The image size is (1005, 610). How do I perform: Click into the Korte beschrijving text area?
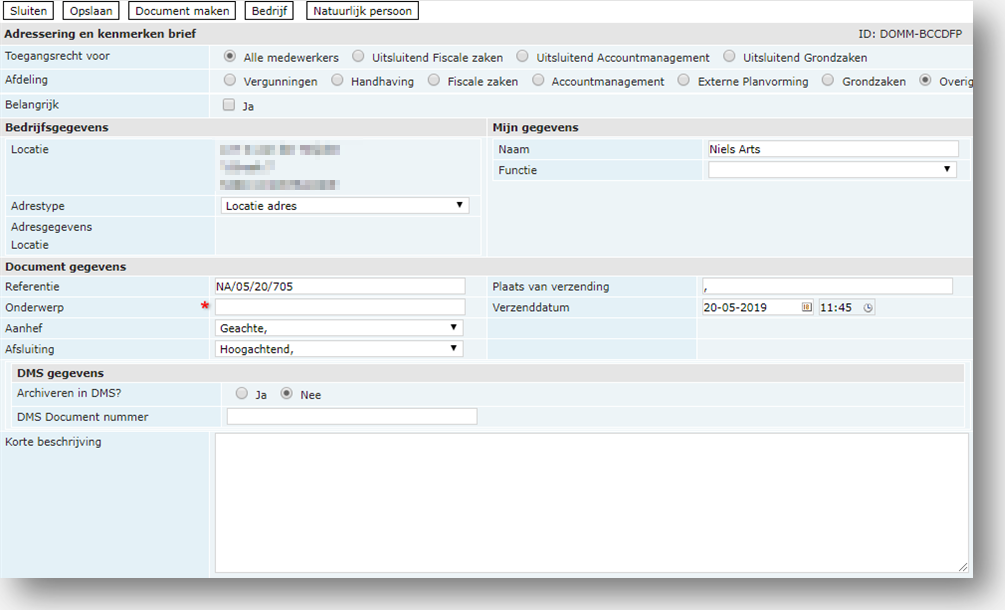tap(591, 503)
